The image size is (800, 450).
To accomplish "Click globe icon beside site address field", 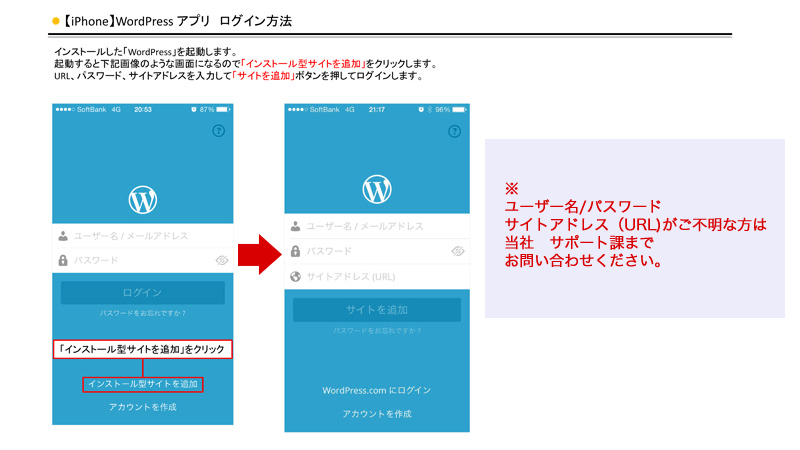I will tap(295, 277).
